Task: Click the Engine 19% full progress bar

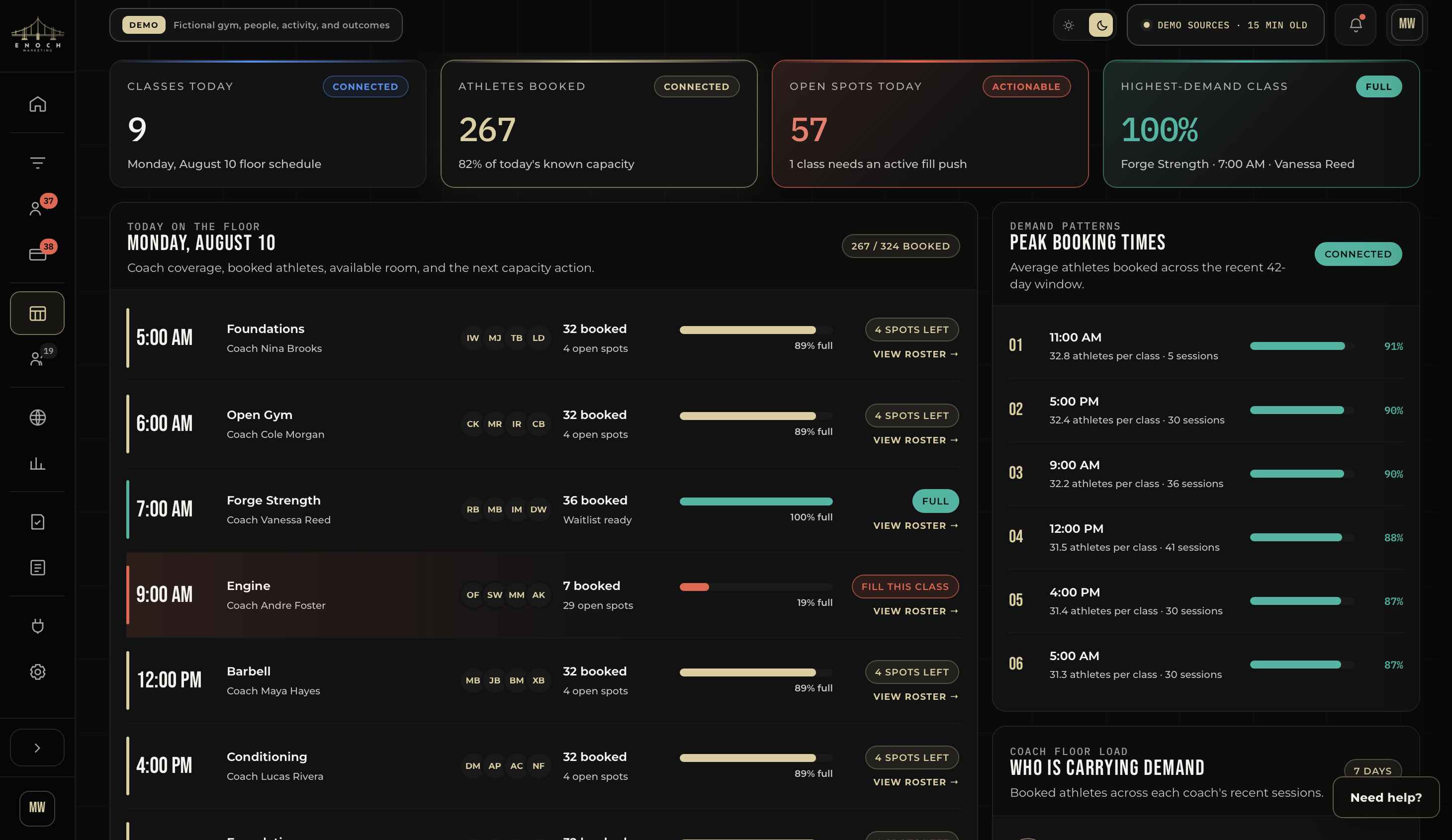Action: coord(756,587)
